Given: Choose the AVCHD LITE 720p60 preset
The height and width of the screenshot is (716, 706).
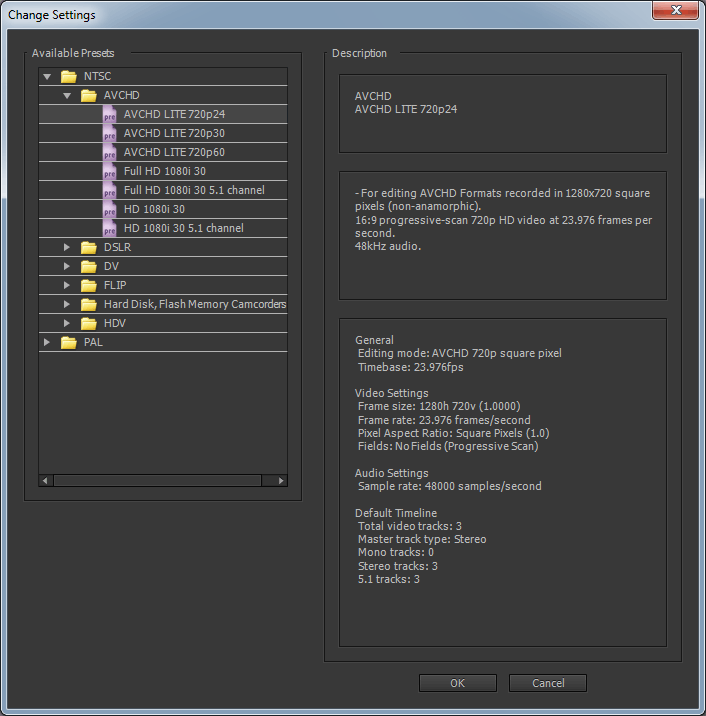Looking at the screenshot, I should [163, 152].
